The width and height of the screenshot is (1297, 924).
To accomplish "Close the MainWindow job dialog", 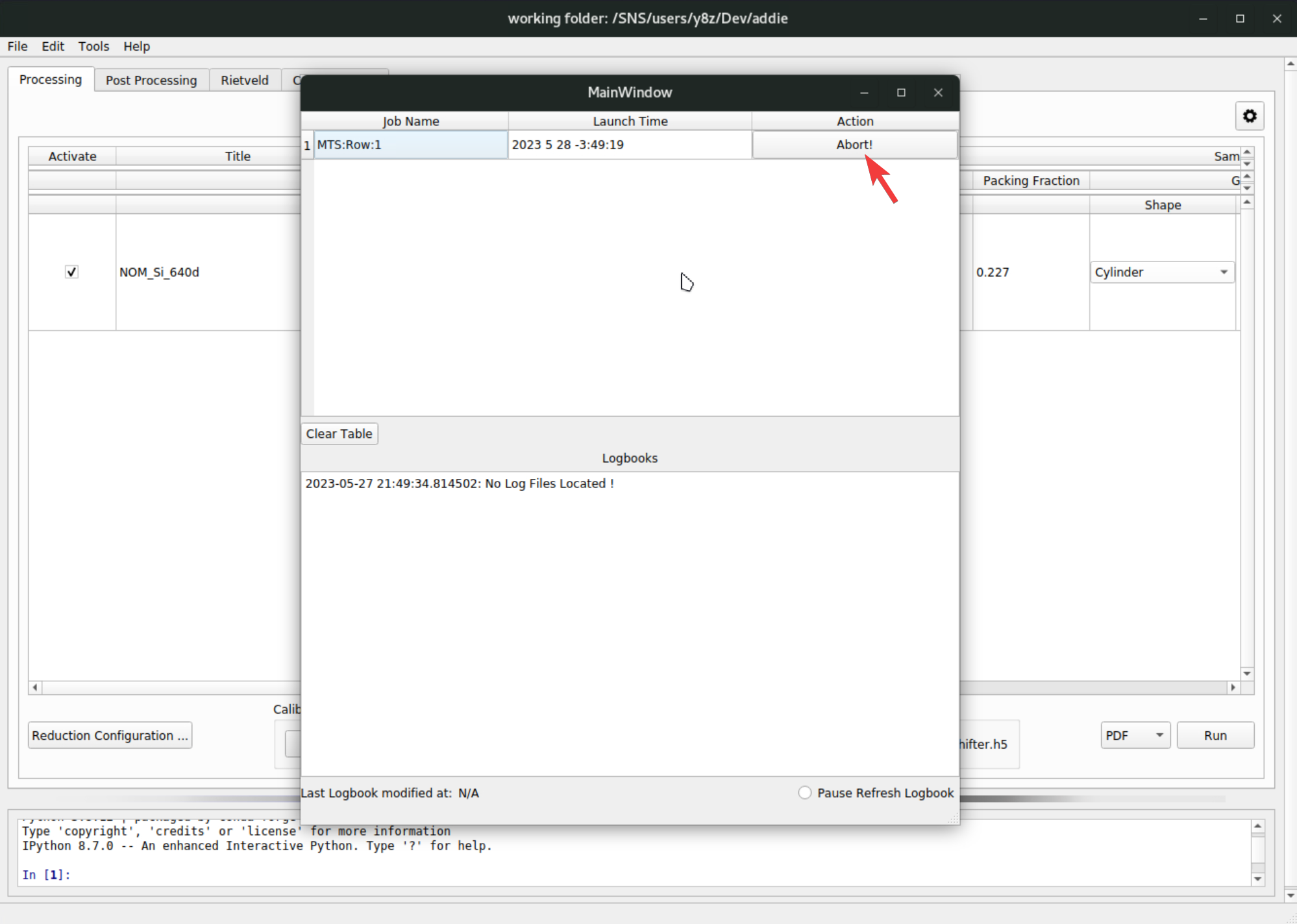I will click(938, 93).
